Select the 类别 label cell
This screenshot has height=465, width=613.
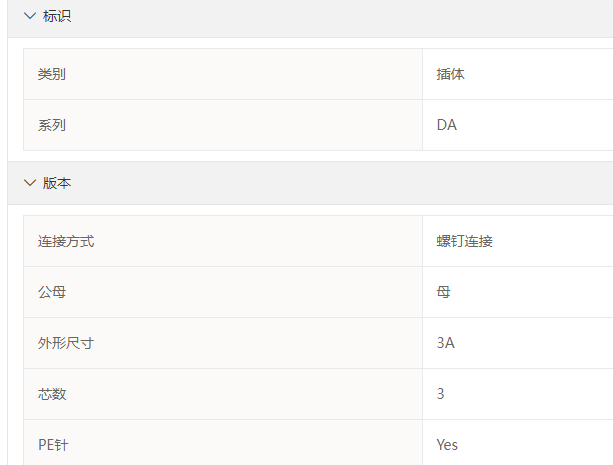(x=223, y=74)
